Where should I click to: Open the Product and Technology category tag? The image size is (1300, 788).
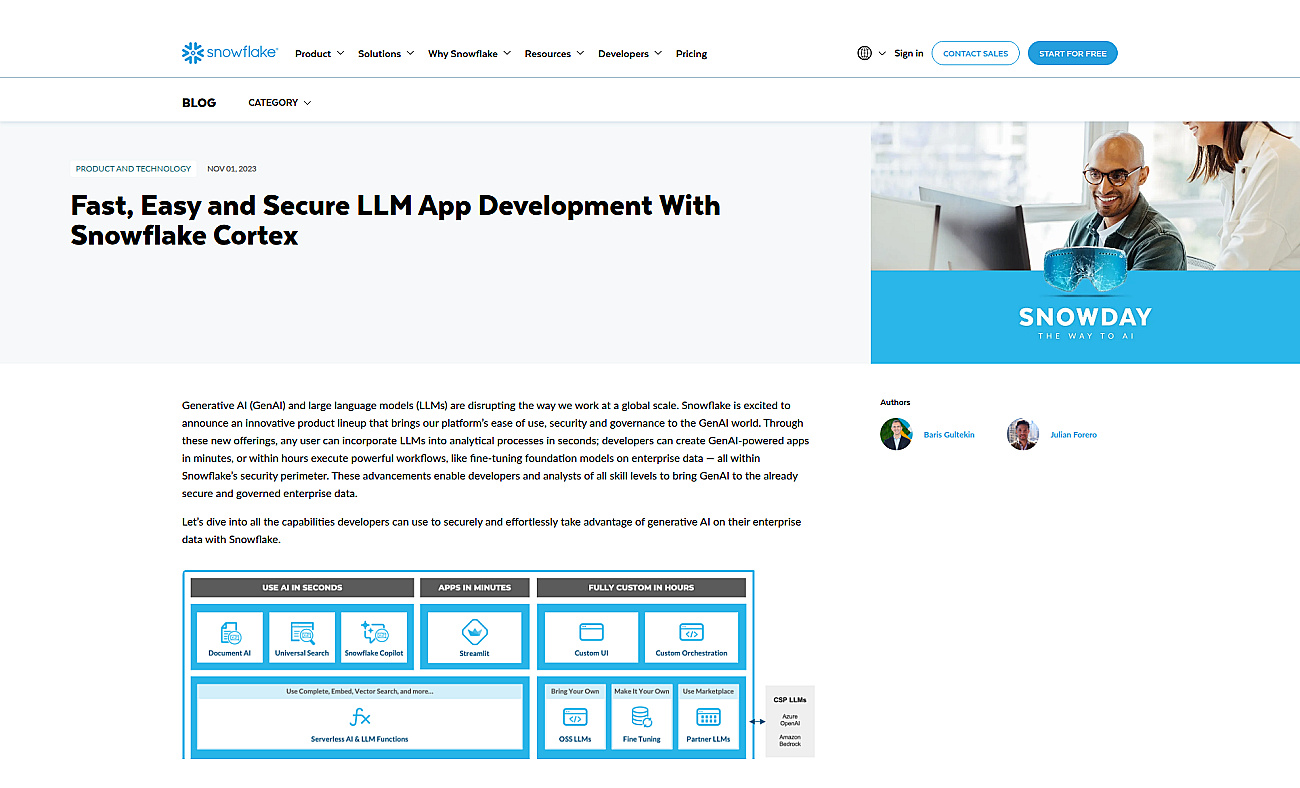tap(133, 169)
